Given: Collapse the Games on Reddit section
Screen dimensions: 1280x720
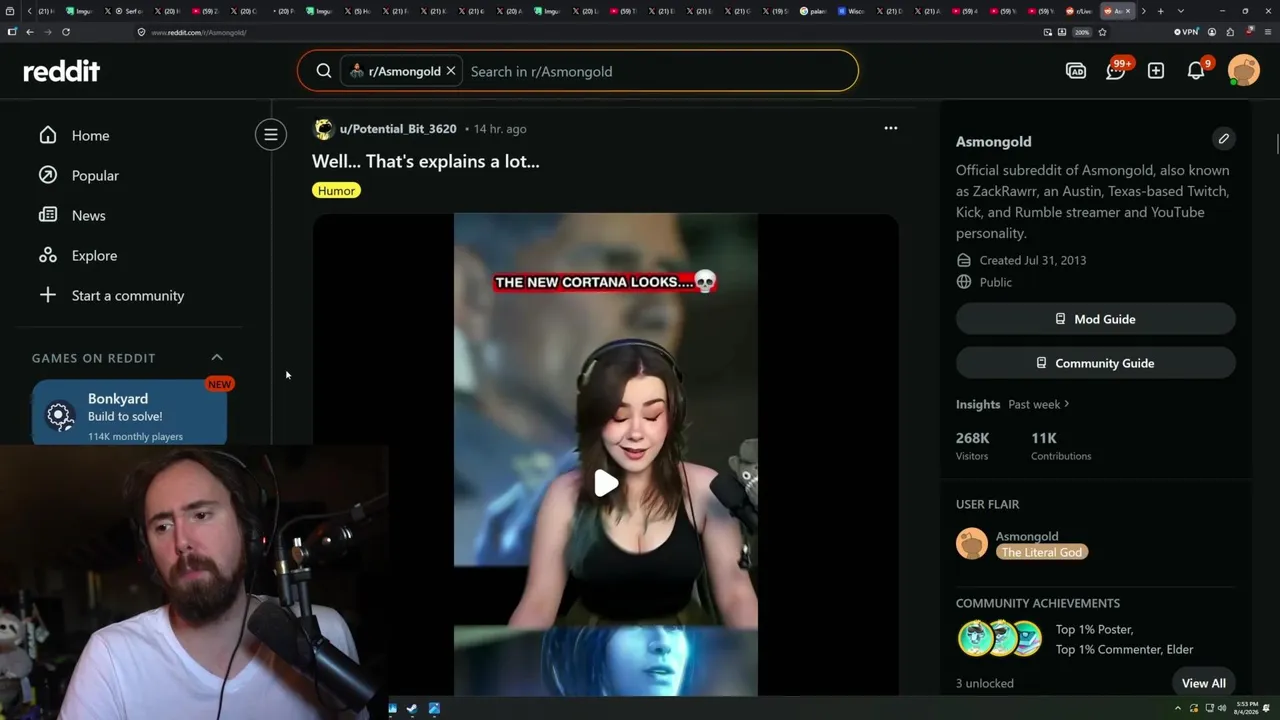Looking at the screenshot, I should point(217,357).
